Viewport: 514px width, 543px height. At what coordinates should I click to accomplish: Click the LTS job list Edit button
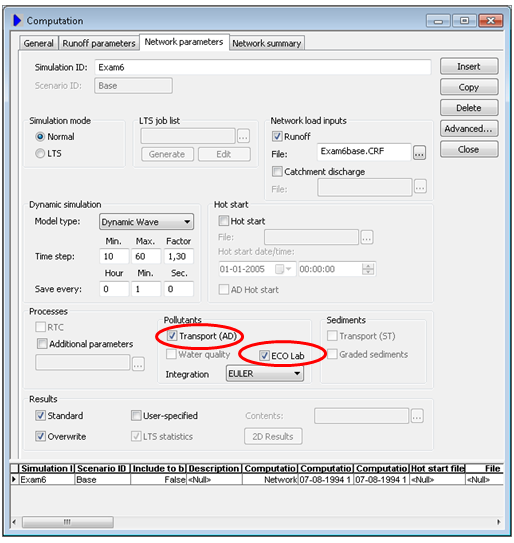[x=224, y=154]
